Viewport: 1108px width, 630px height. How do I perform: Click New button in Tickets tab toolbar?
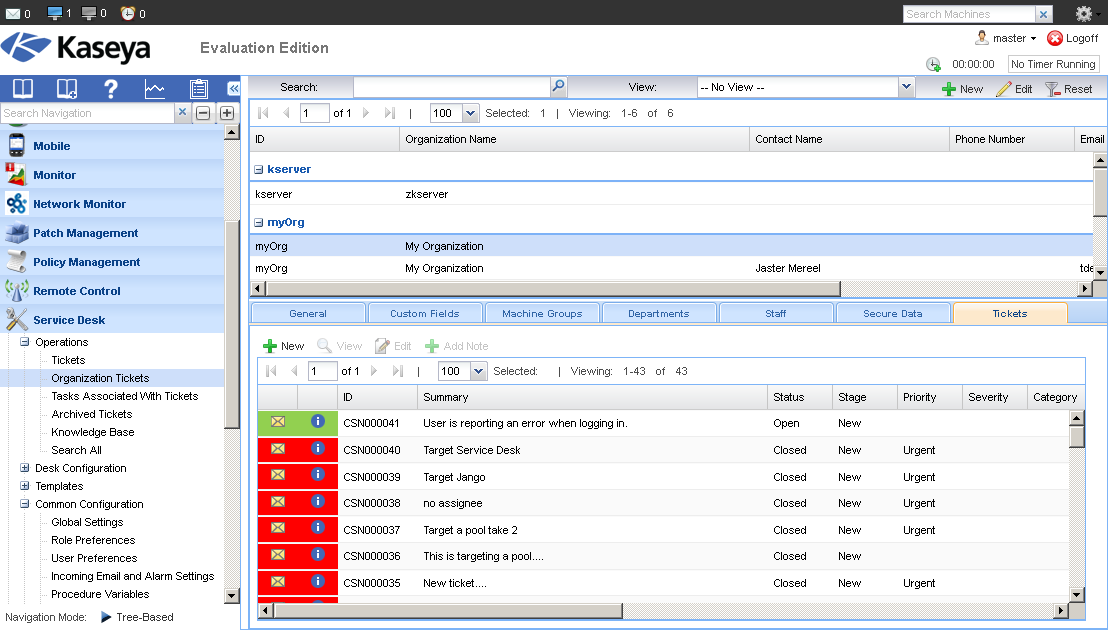coord(283,346)
